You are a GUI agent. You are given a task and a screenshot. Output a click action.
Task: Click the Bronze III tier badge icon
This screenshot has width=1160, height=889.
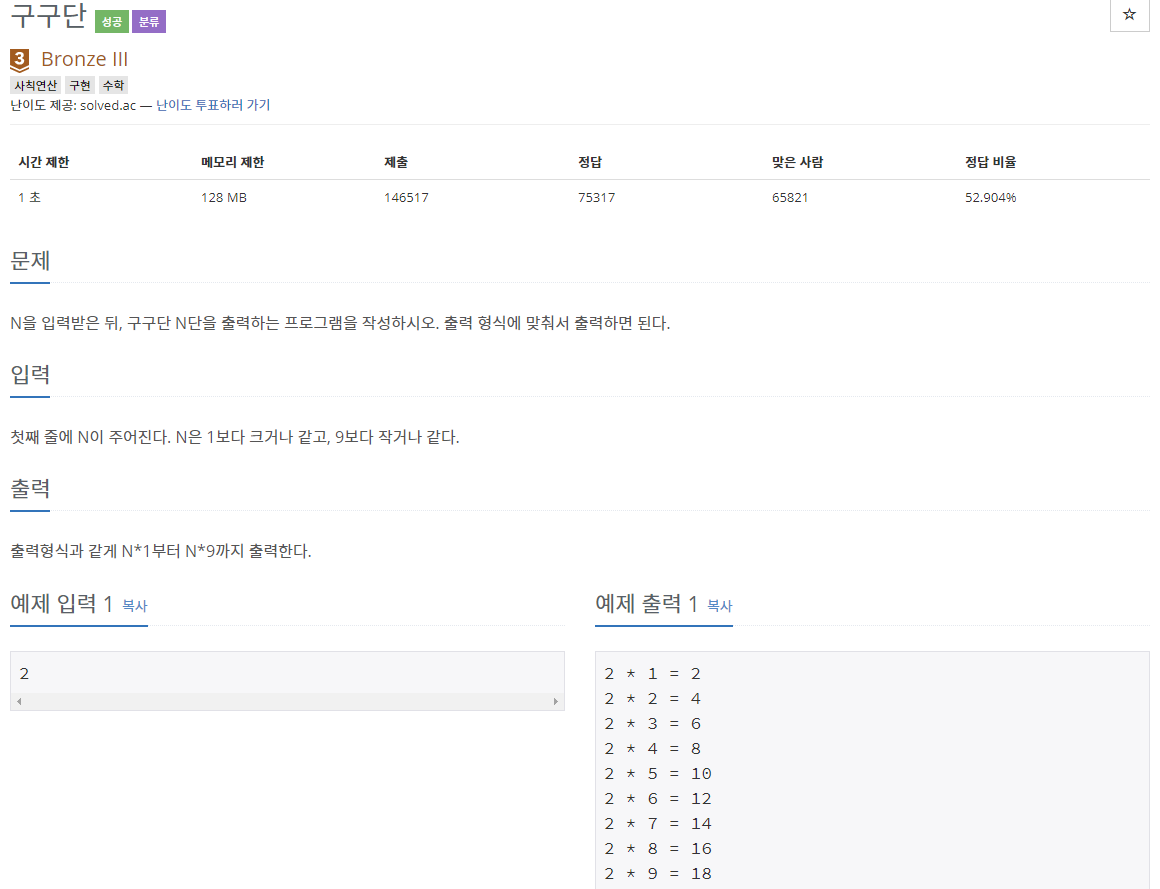[20, 60]
